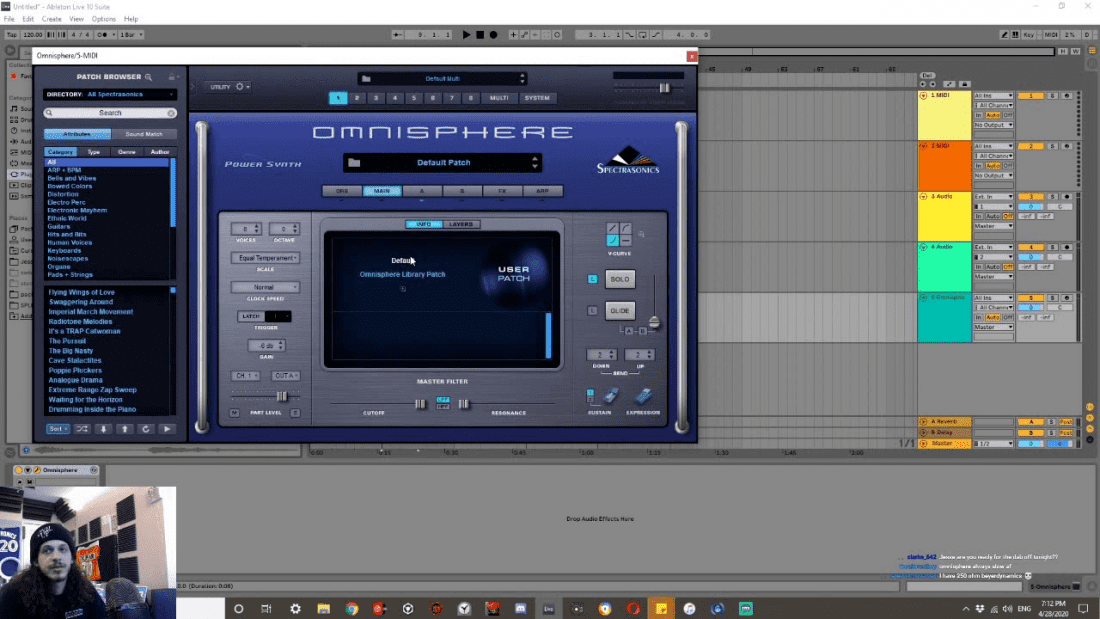Open the folder icon next to Default Patch
The image size is (1100, 619).
[354, 163]
